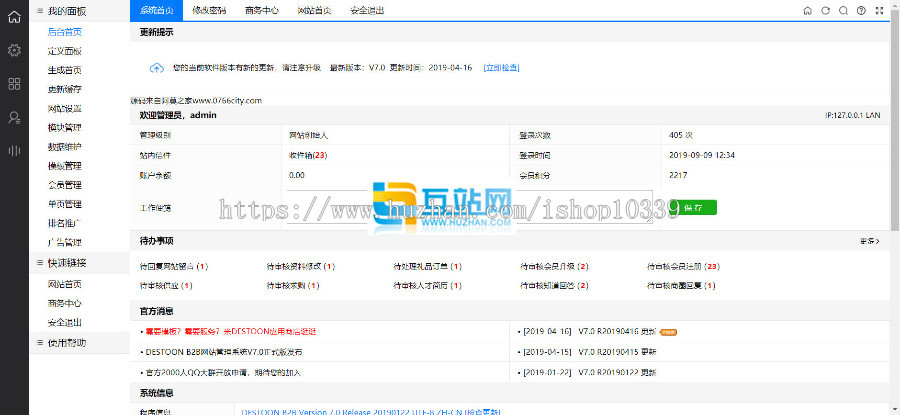Select 后台首页 in the sidebar

[x=65, y=32]
